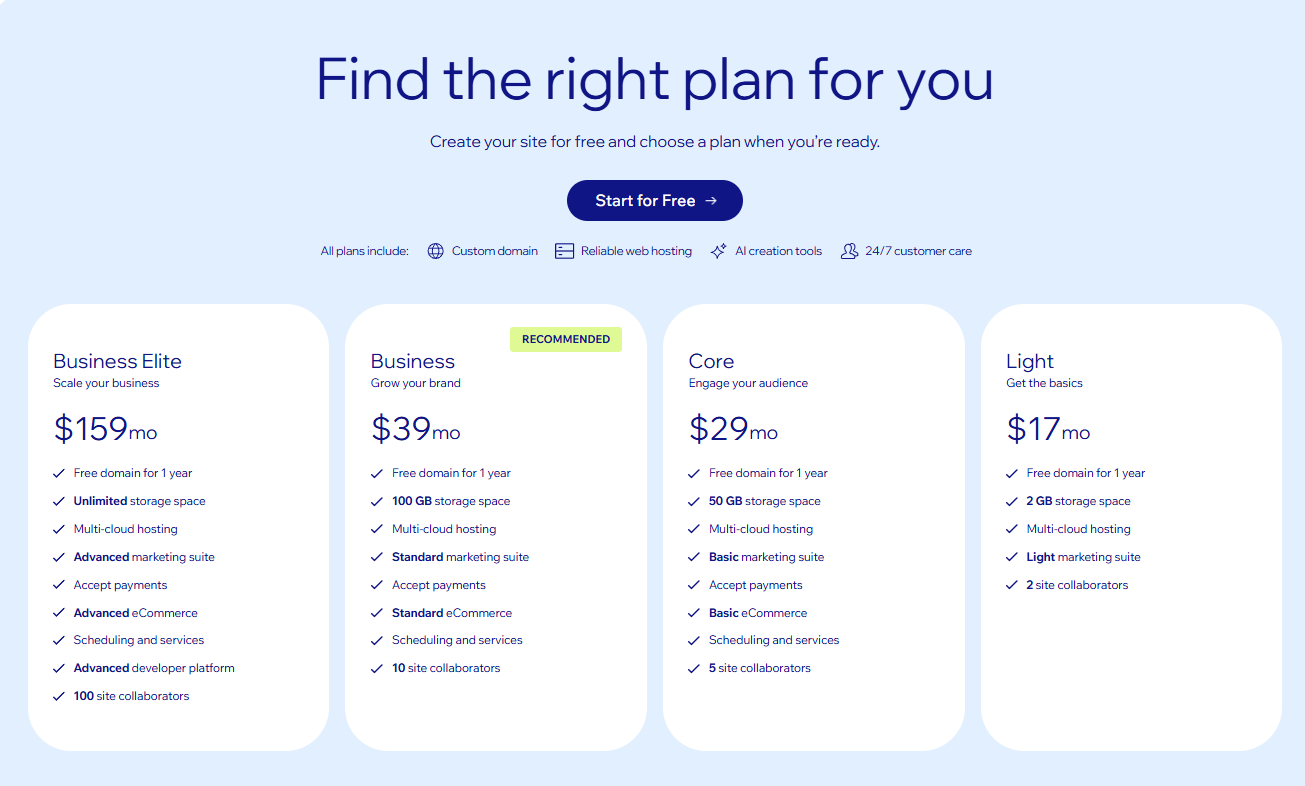The height and width of the screenshot is (786, 1305).
Task: Select the Business Elite plan title
Action: 117,361
